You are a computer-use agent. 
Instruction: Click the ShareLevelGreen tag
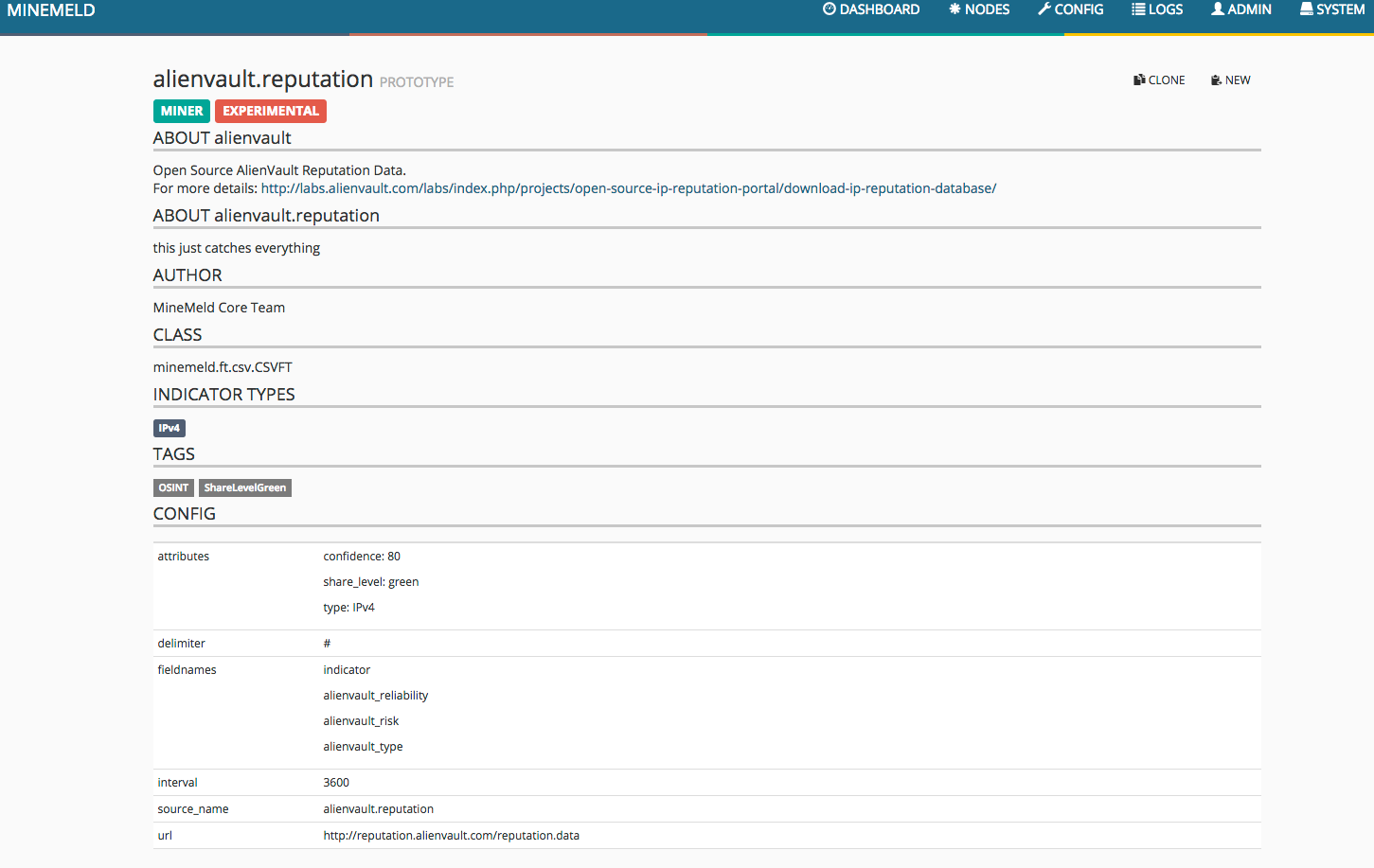[x=245, y=487]
